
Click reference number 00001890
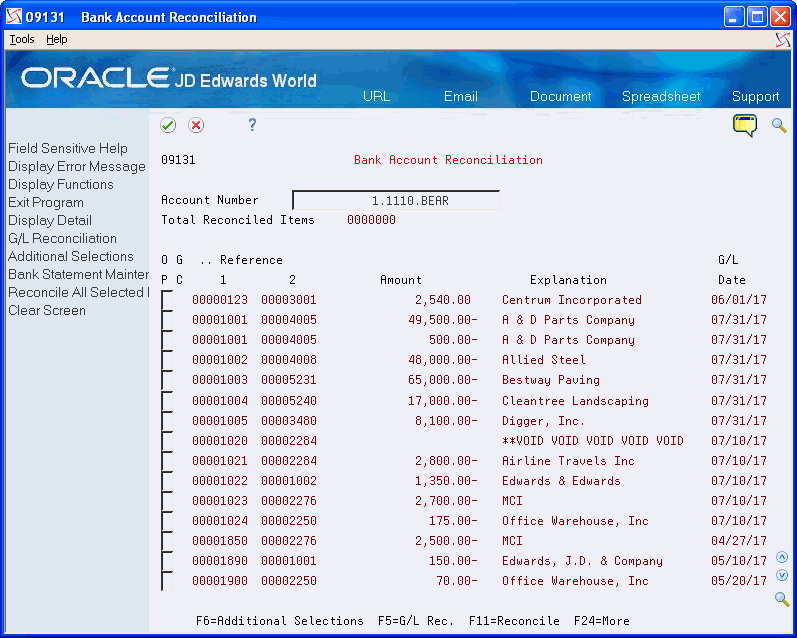pyautogui.click(x=220, y=561)
